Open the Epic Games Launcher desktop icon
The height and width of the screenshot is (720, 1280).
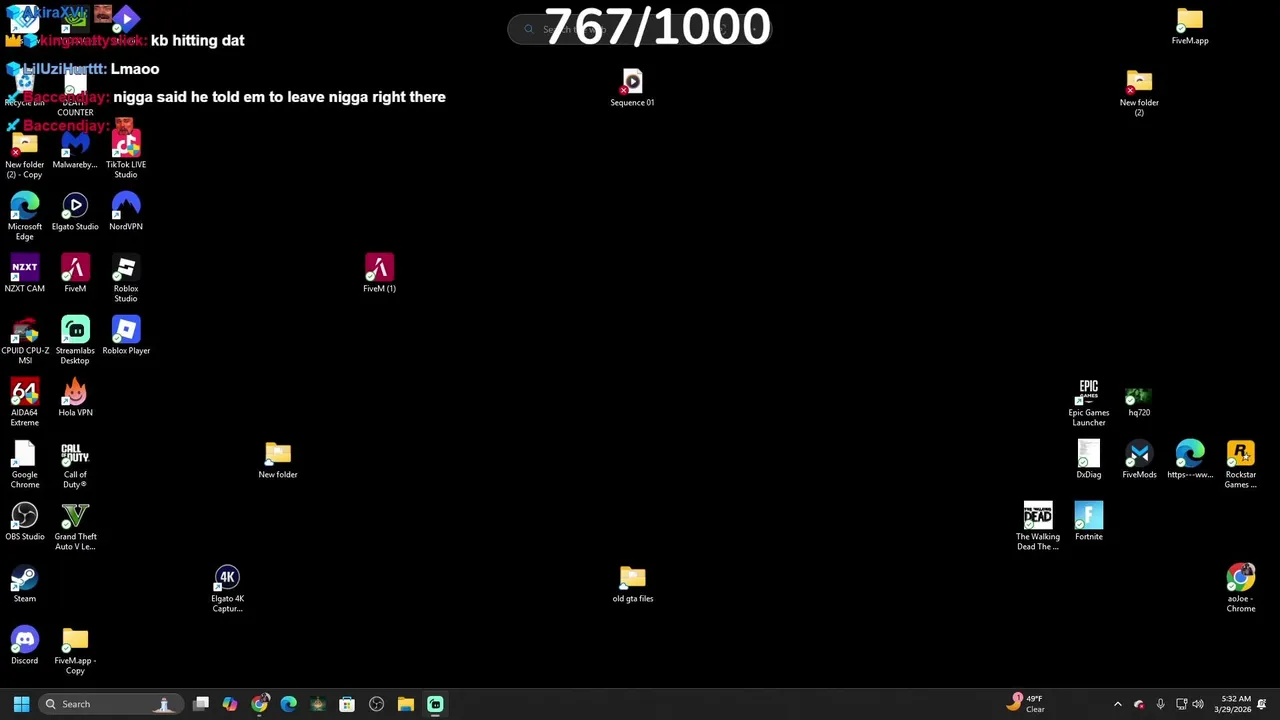coord(1089,402)
